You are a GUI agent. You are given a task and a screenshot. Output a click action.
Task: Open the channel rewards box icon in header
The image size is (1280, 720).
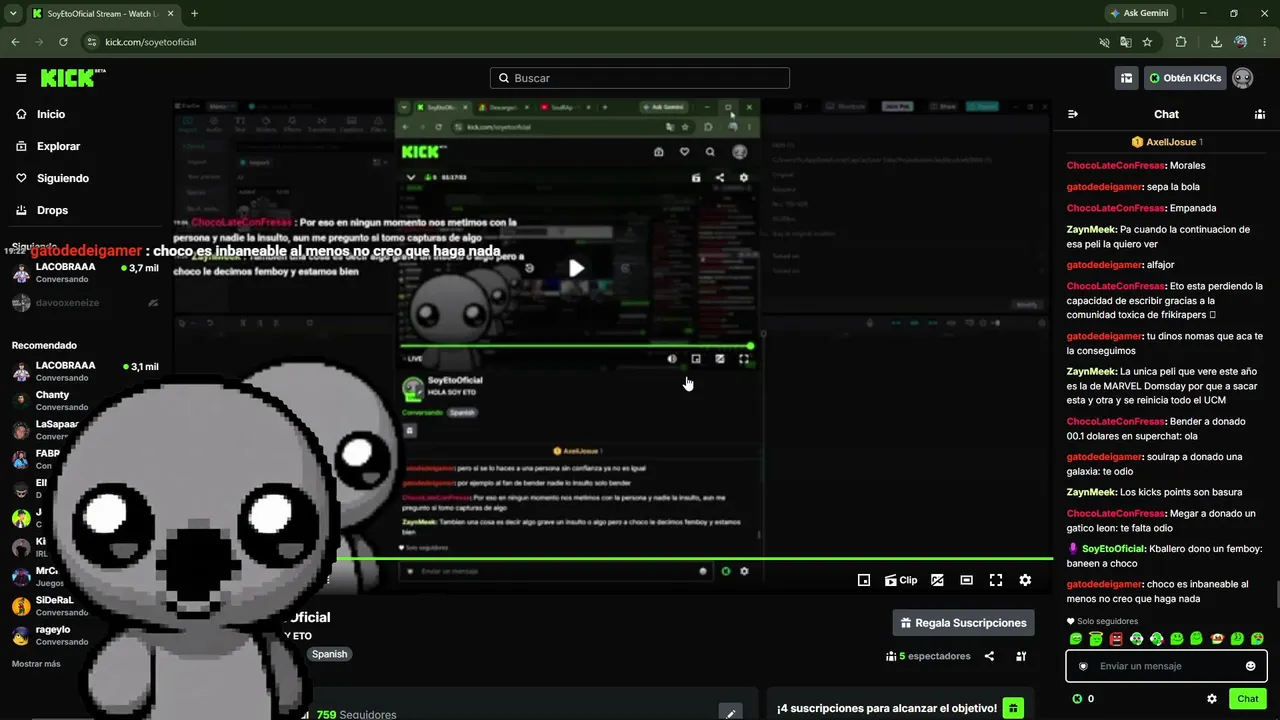(1126, 78)
